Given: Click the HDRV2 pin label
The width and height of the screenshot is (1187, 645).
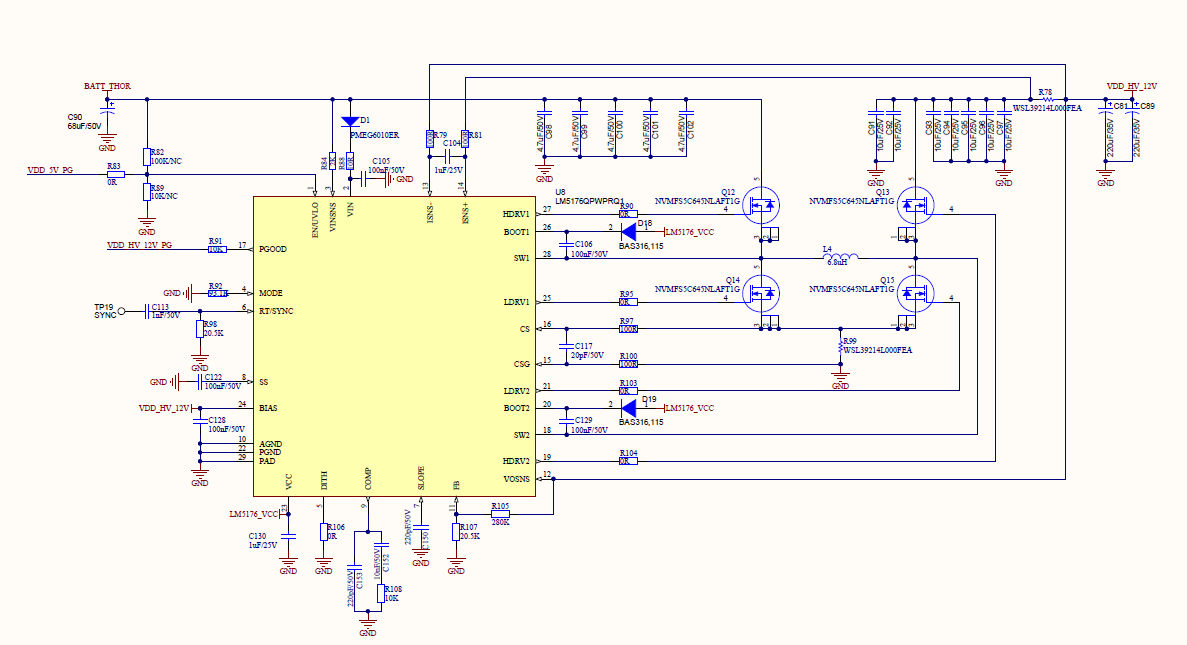Looking at the screenshot, I should point(516,461).
